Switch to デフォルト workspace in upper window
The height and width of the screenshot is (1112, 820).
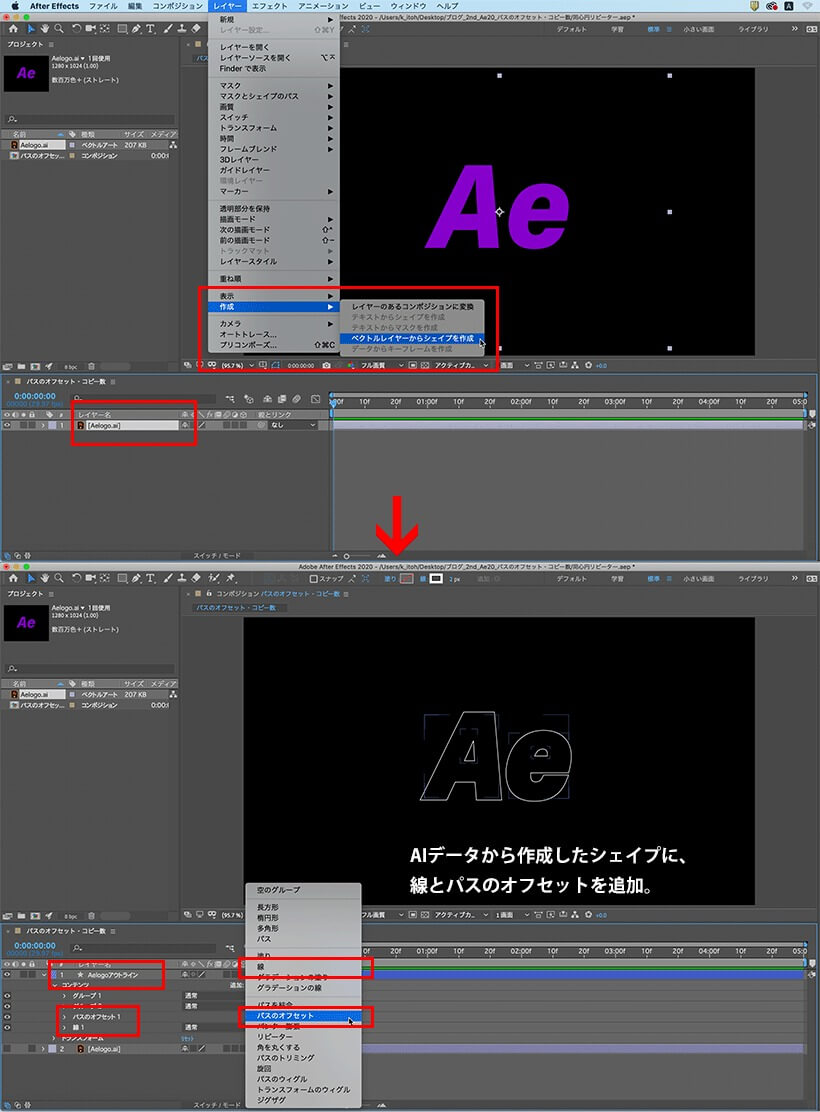click(571, 29)
